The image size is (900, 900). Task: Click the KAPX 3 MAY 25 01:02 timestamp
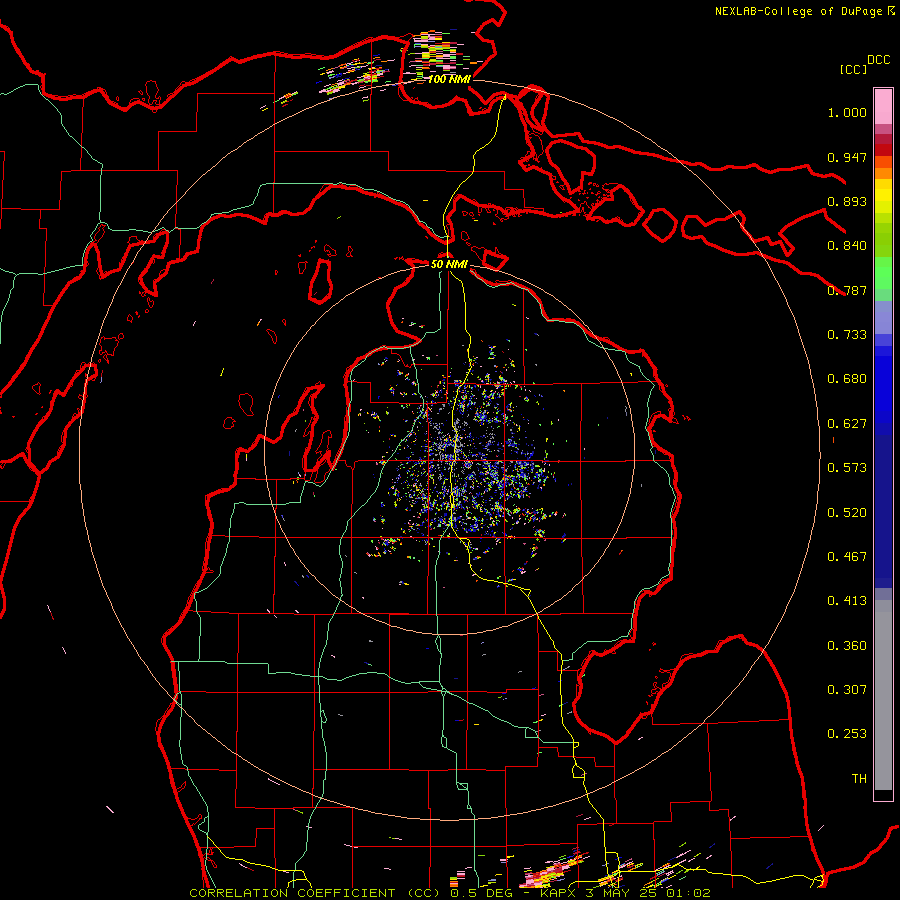point(625,893)
